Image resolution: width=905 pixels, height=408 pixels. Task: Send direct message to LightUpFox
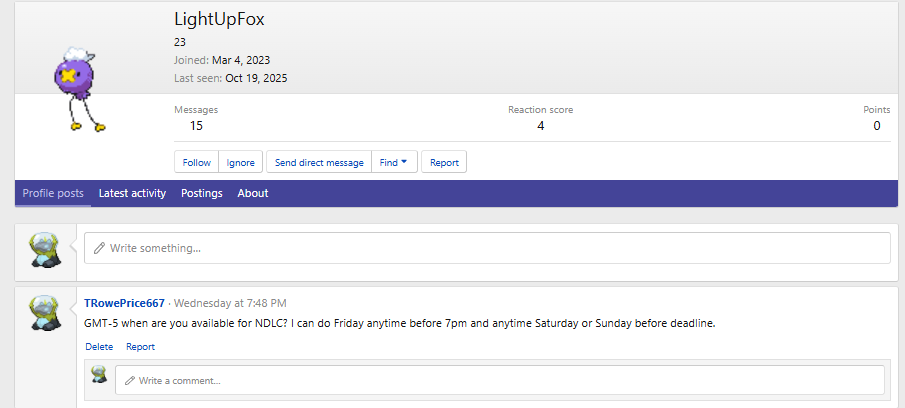(x=319, y=162)
